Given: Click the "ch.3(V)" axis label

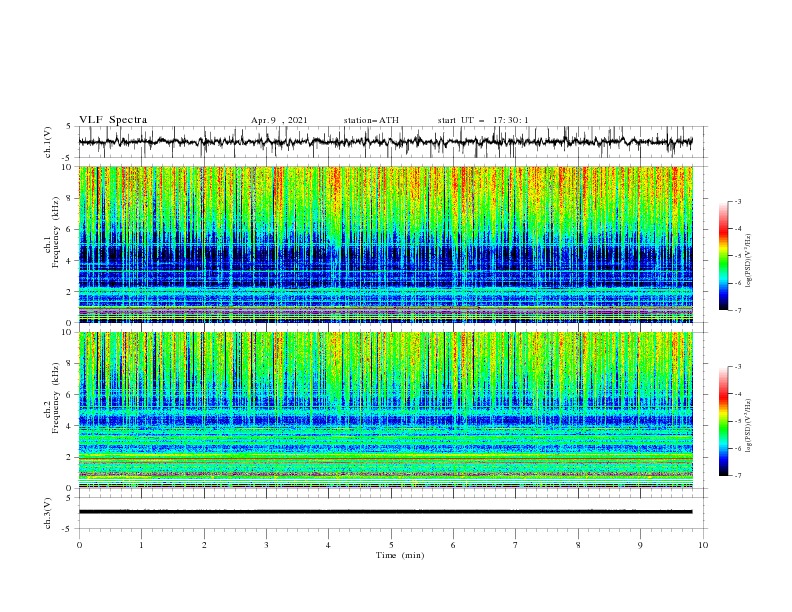Looking at the screenshot, I should (48, 513).
